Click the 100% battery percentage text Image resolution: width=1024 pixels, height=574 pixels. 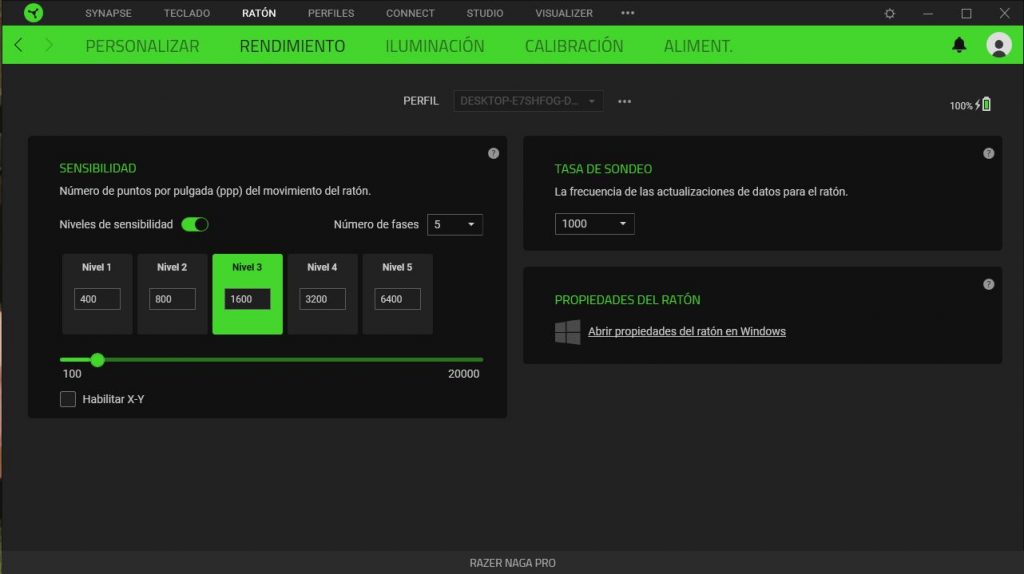(x=961, y=106)
